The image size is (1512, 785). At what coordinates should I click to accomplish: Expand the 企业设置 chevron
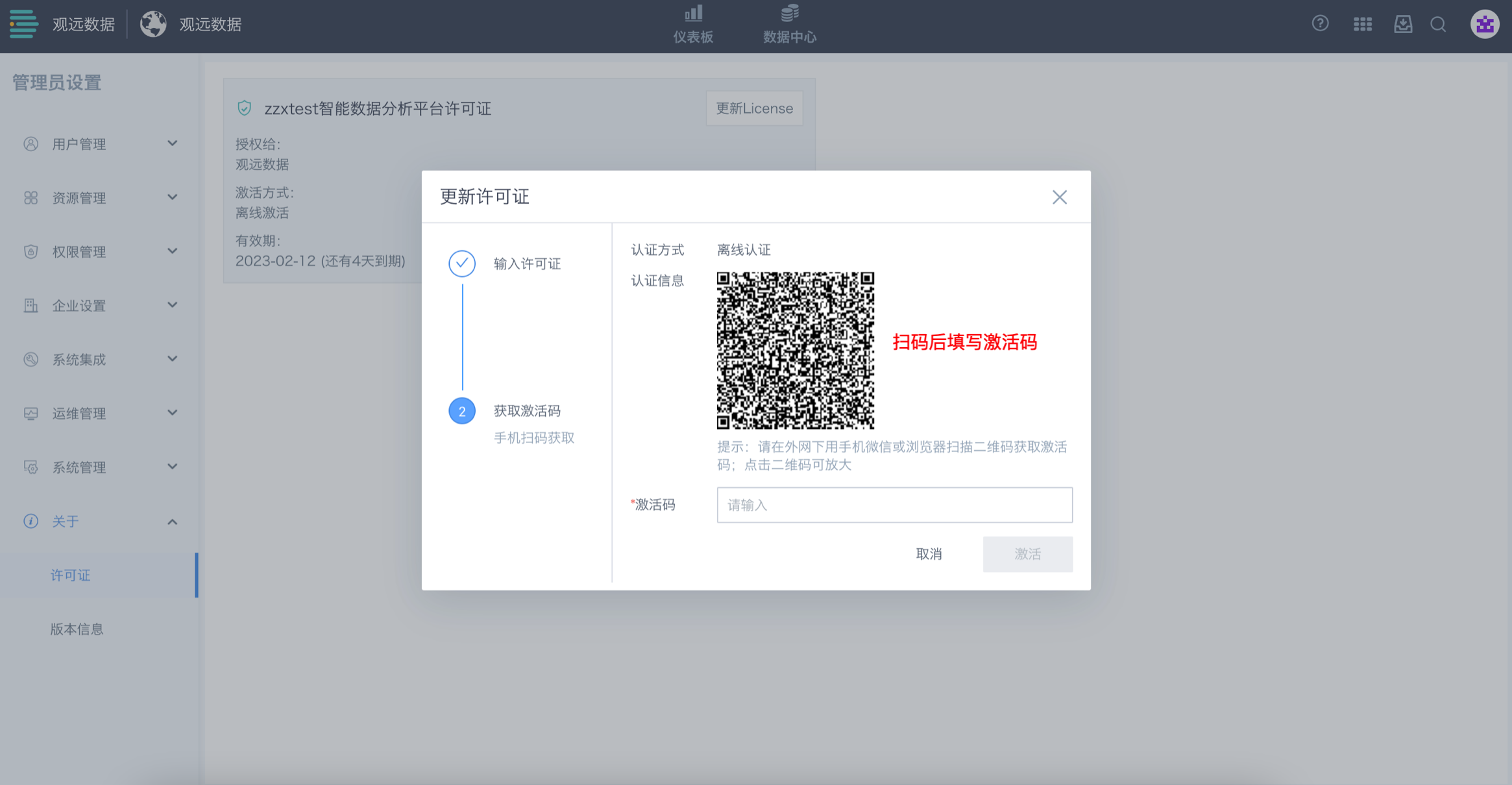(172, 305)
